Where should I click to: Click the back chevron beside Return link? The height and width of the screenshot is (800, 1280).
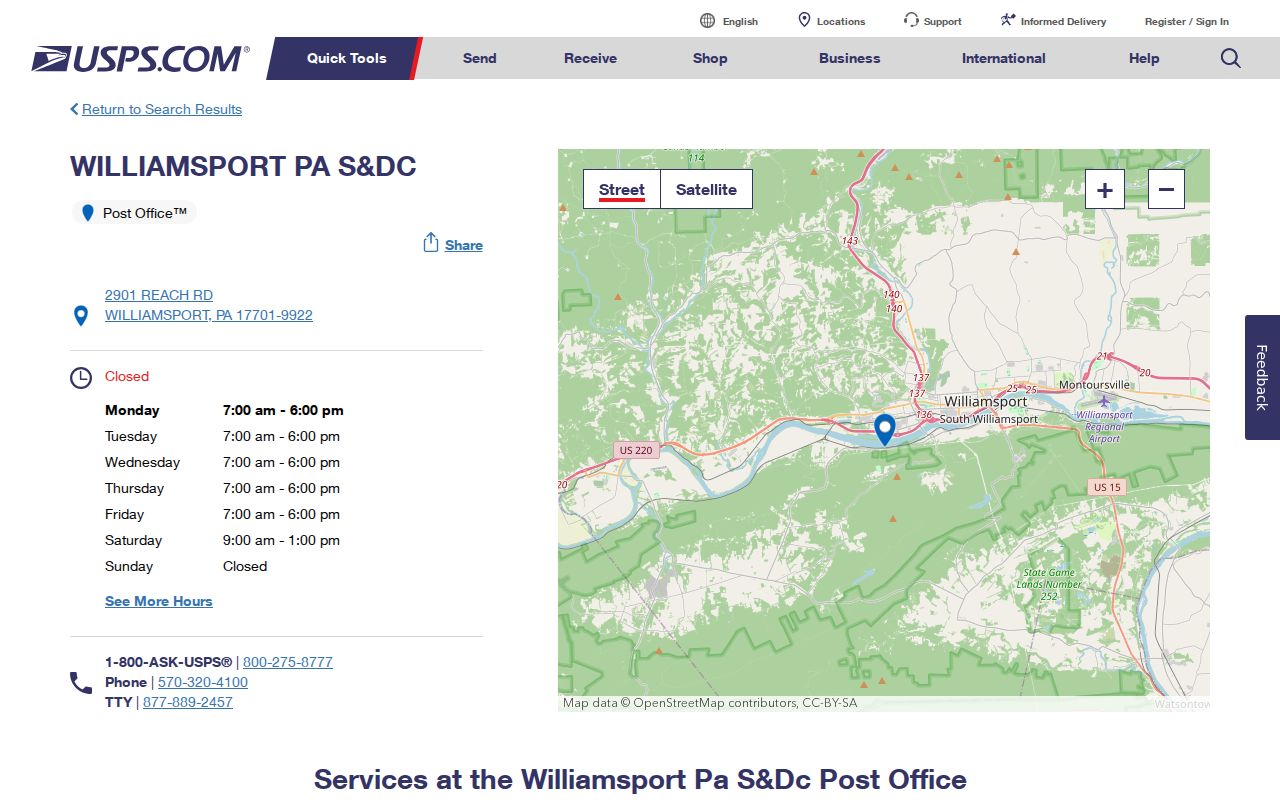click(74, 109)
